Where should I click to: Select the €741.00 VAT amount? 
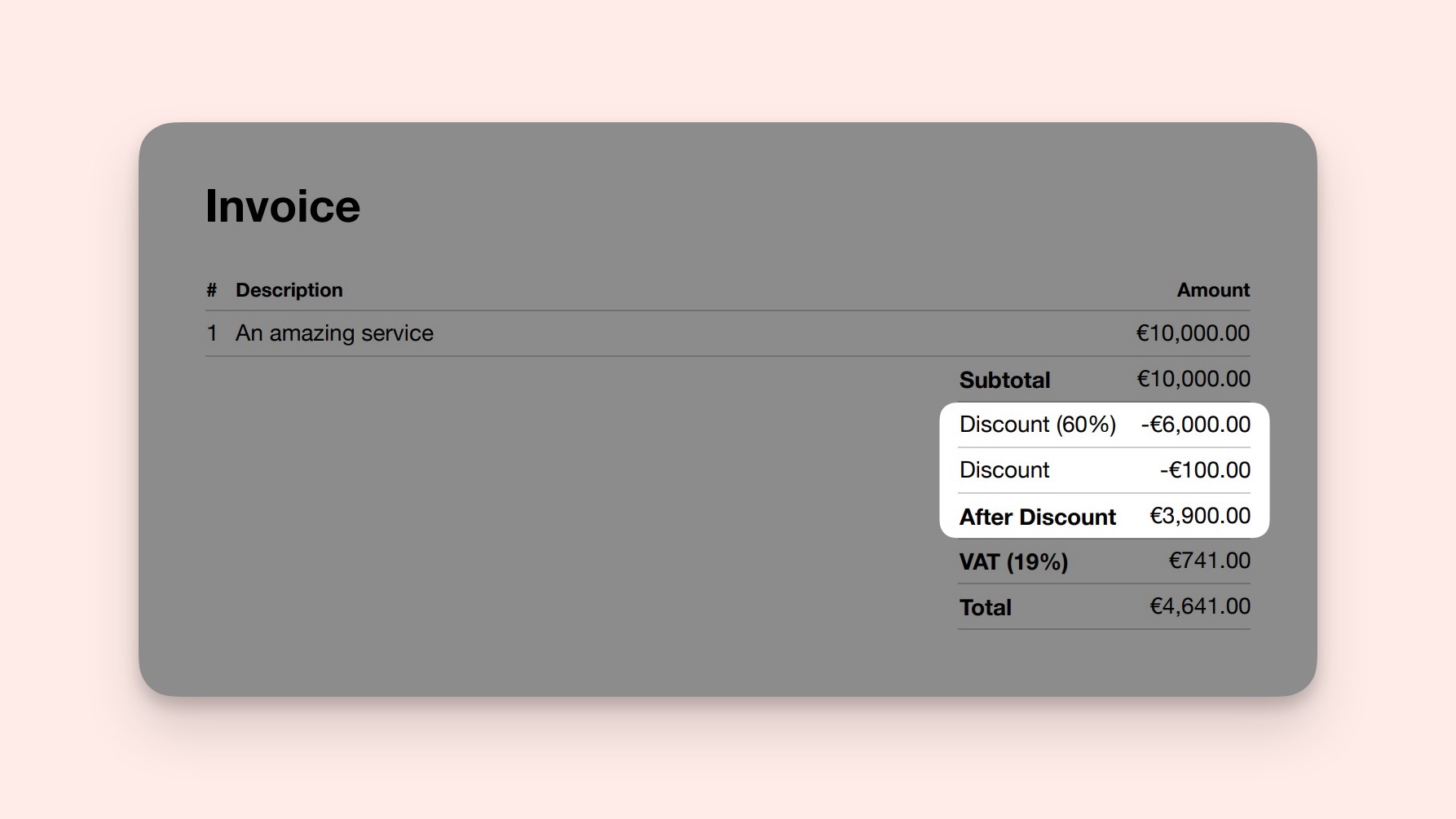pos(1207,561)
